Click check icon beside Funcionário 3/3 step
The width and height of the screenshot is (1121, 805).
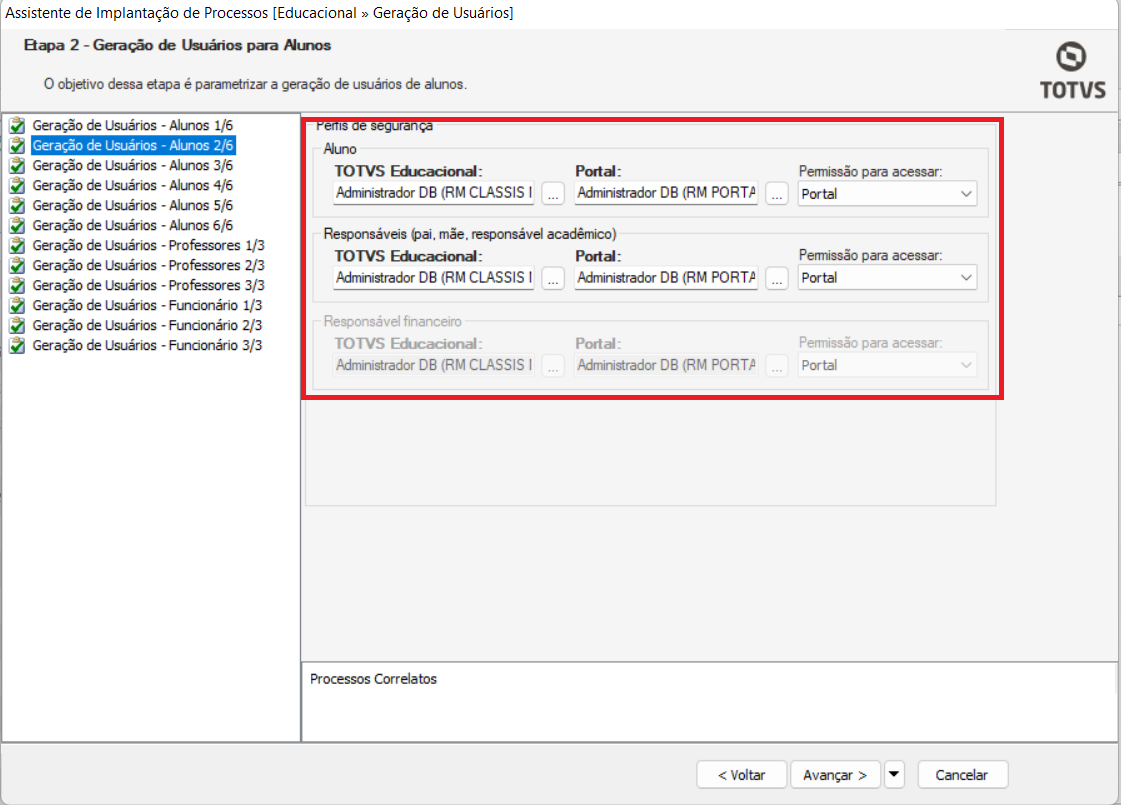[17, 346]
